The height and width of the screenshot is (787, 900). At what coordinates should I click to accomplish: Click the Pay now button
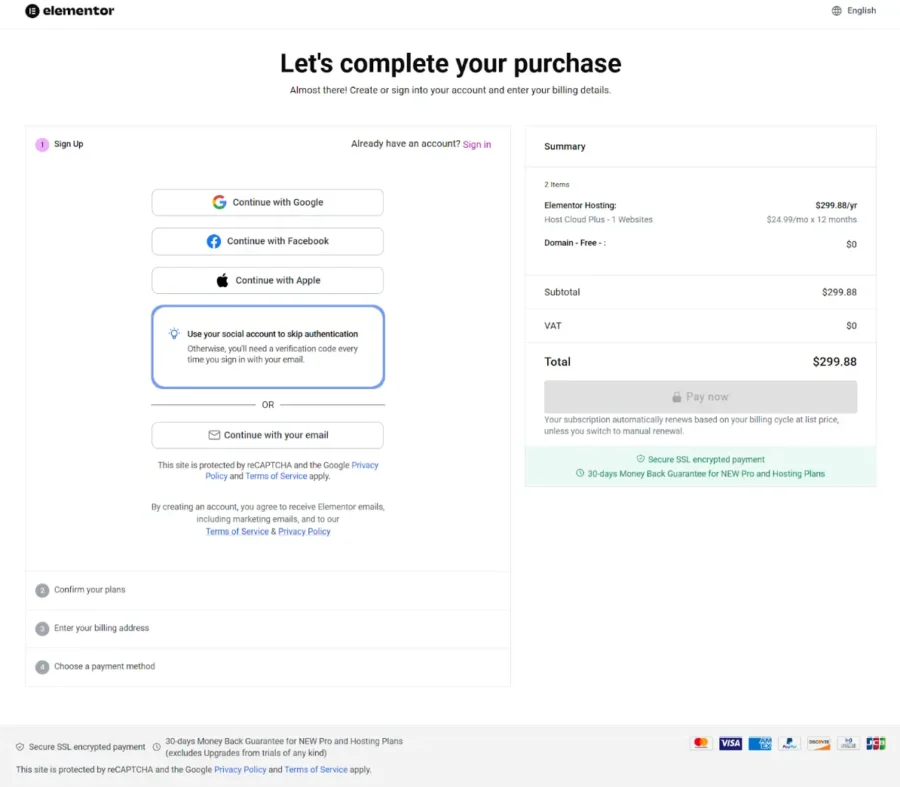[x=700, y=397]
